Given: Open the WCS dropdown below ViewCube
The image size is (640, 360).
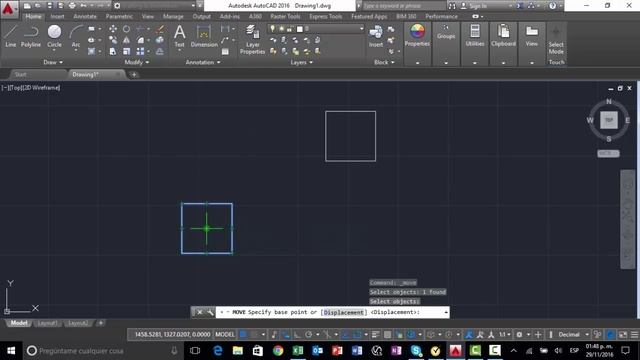Looking at the screenshot, I should pos(608,153).
